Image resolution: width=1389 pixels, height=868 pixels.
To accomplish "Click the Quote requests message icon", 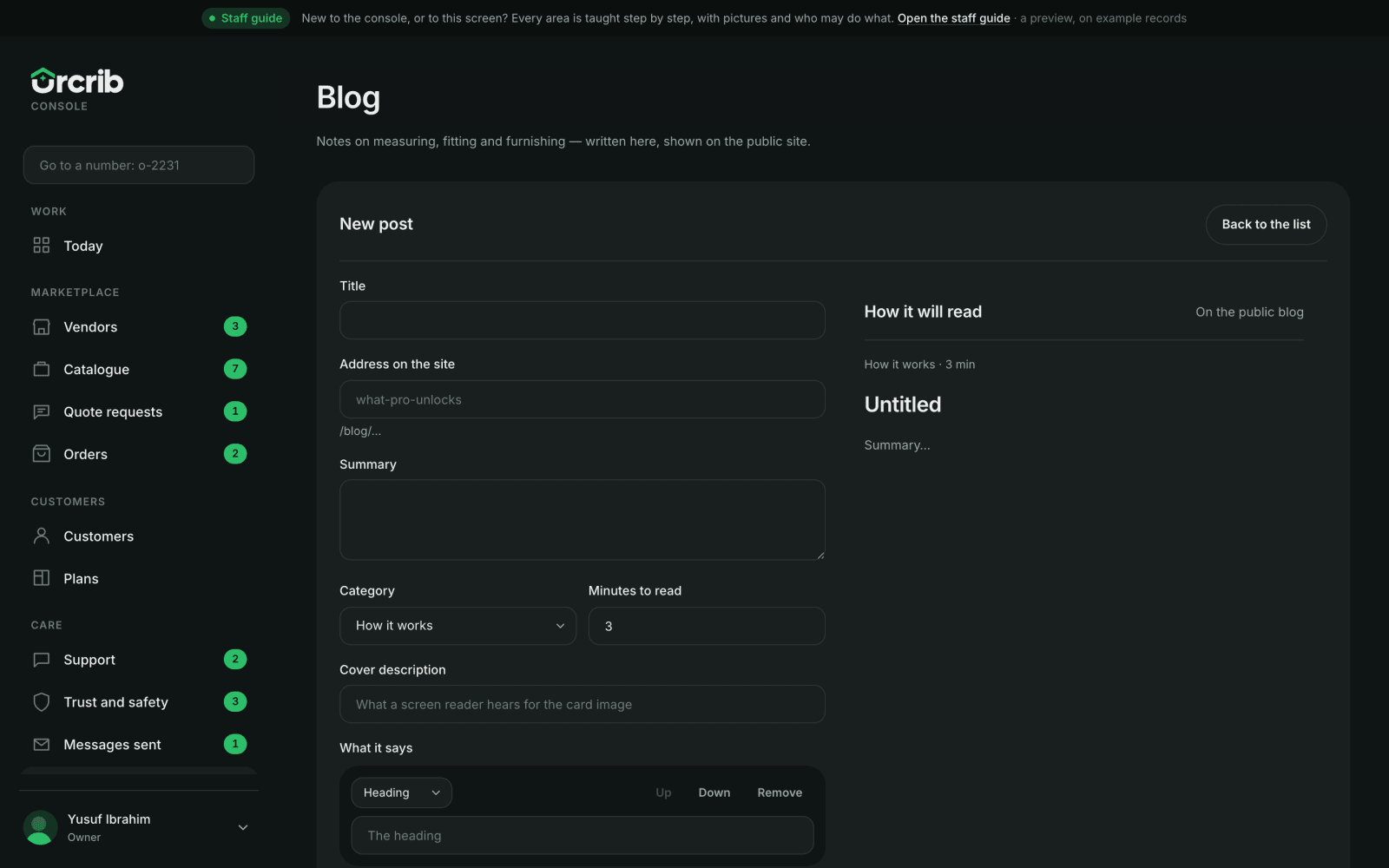I will pos(41,411).
